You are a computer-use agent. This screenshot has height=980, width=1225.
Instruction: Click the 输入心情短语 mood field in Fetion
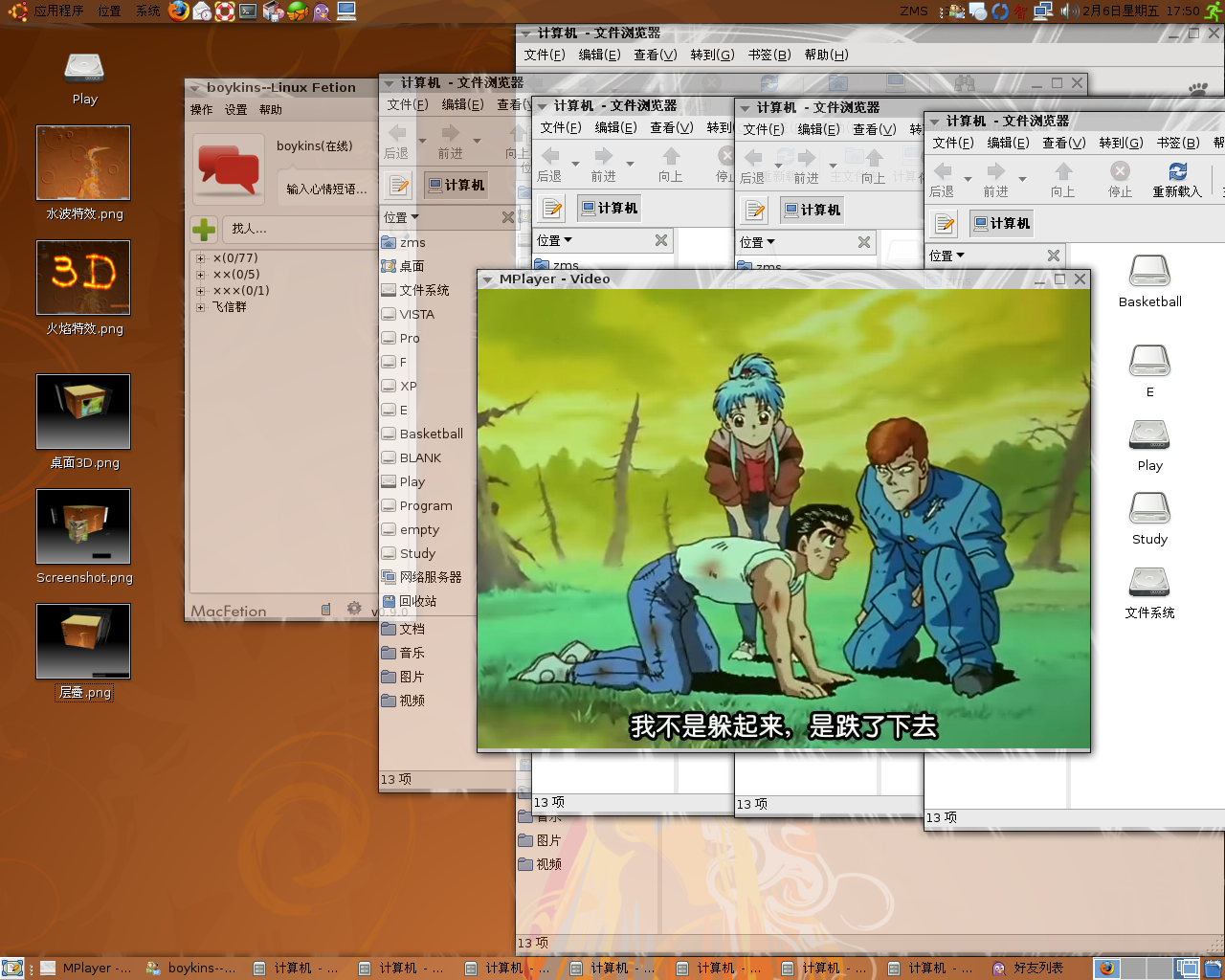[x=326, y=189]
